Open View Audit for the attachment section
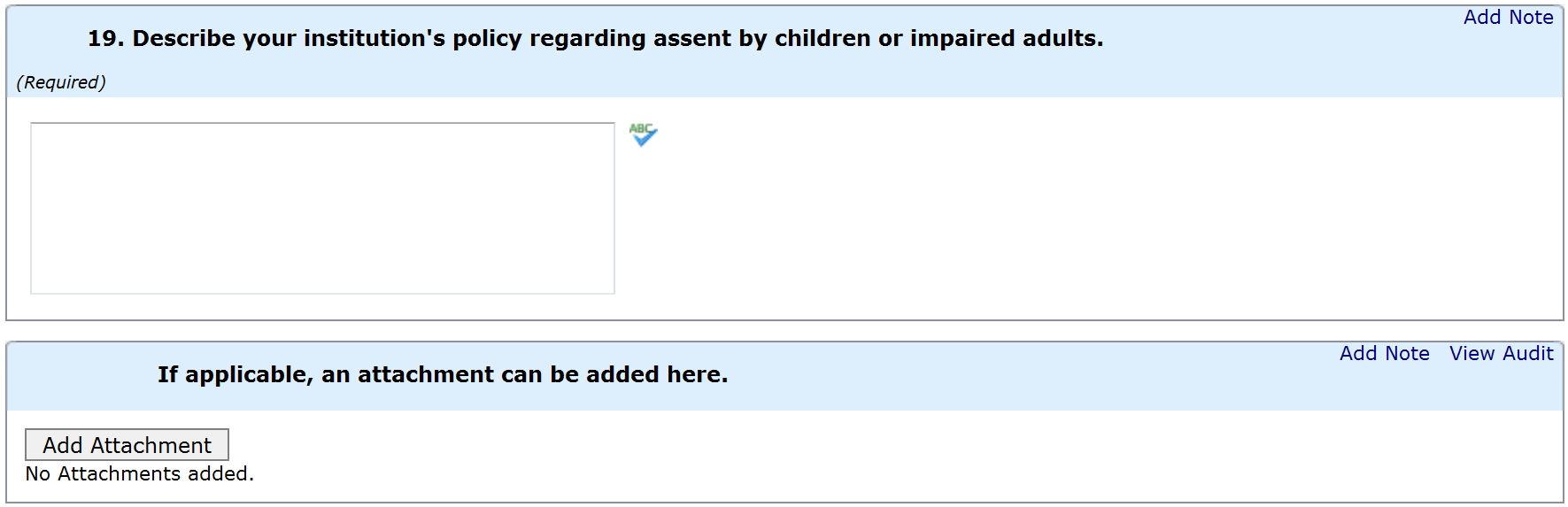The height and width of the screenshot is (507, 1568). tap(1501, 354)
